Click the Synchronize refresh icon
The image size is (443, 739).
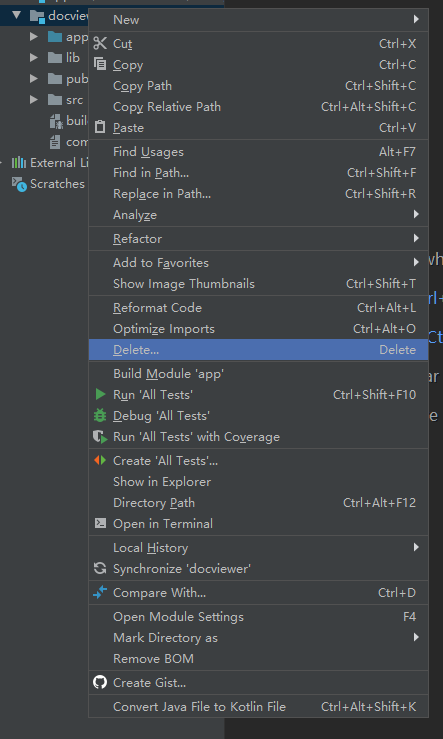pos(100,568)
